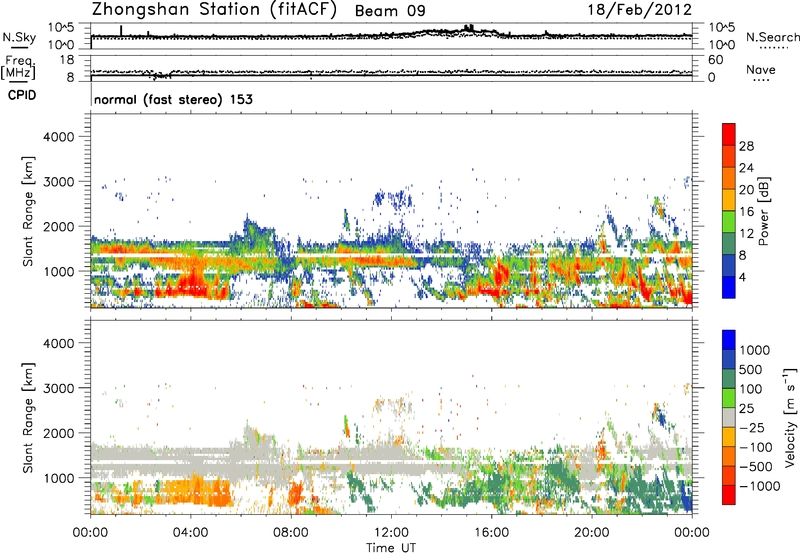This screenshot has width=800, height=554.
Task: Click the 18 tick of the frequency axis
Action: (x=67, y=59)
